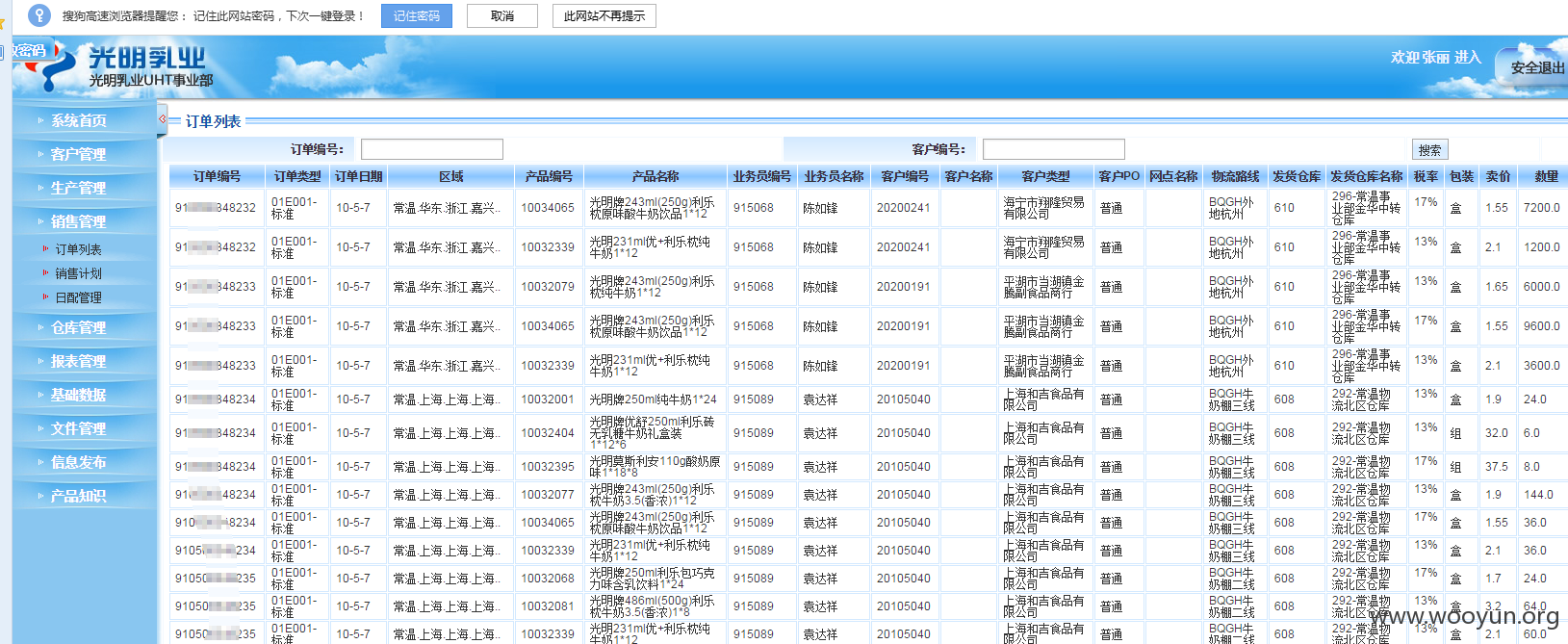This screenshot has height=644, width=1568.
Task: Click product code 10032068 cell
Action: tap(548, 579)
